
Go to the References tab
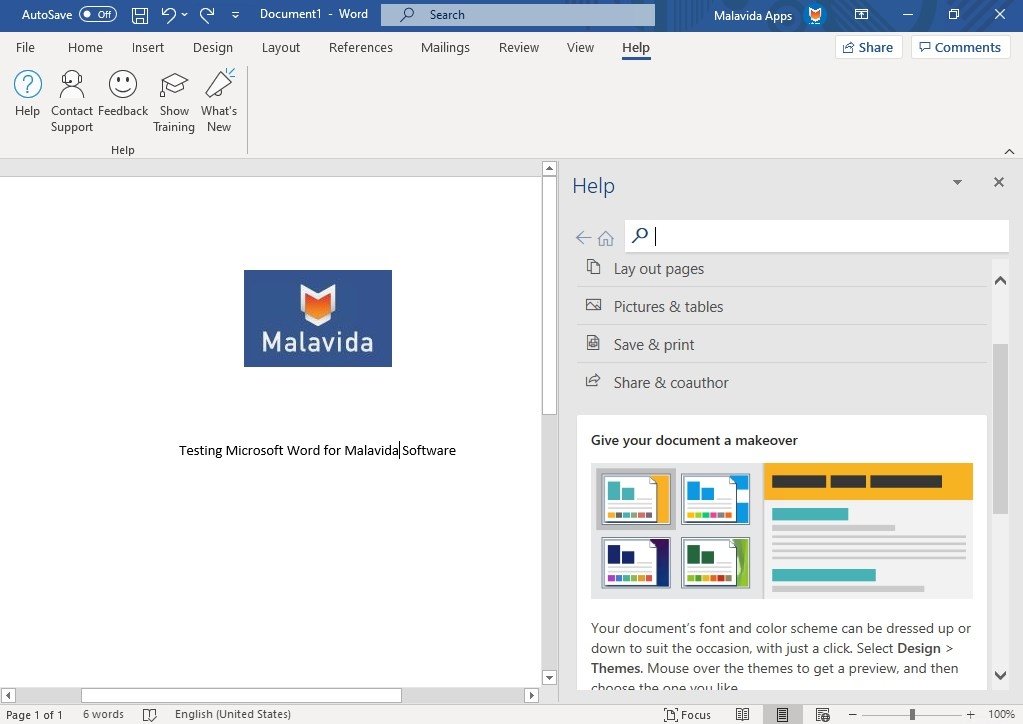coord(361,48)
